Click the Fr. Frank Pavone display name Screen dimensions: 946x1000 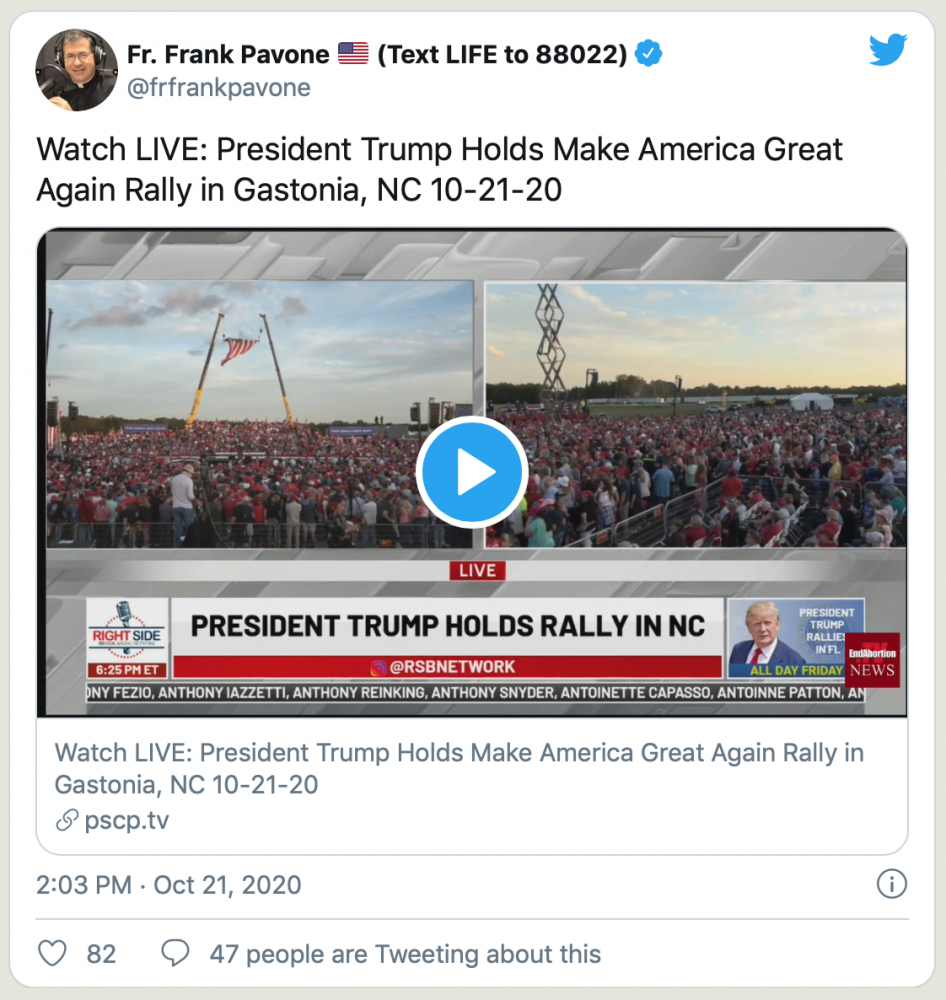tap(228, 54)
